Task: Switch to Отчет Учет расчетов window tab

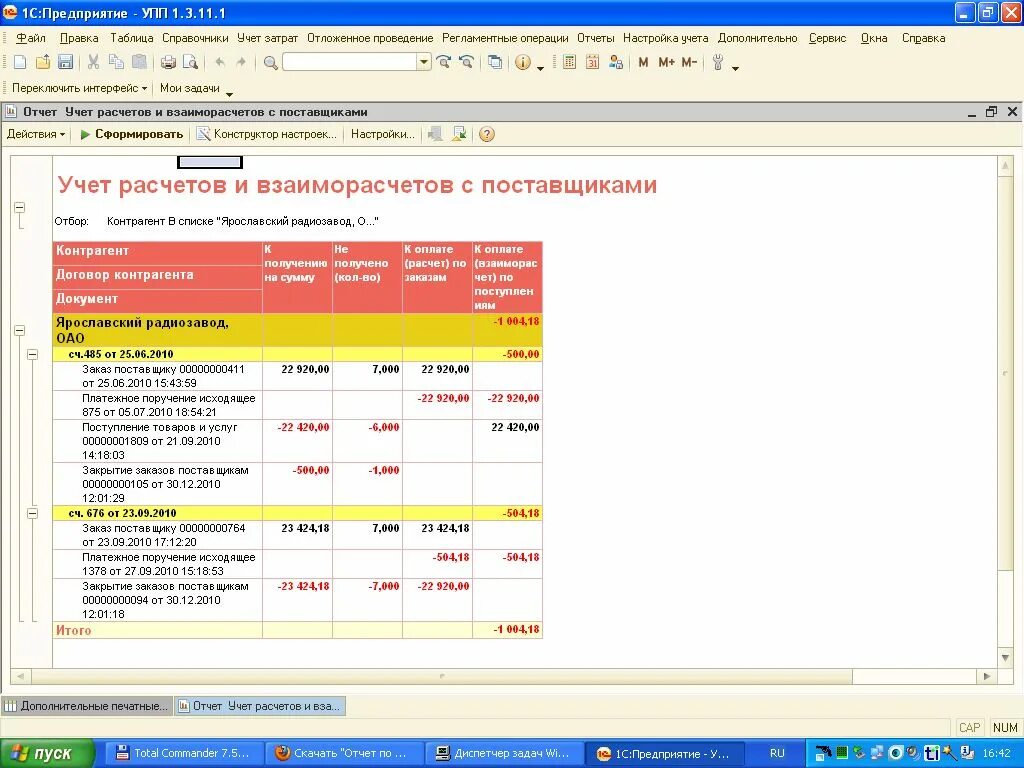Action: click(x=259, y=706)
